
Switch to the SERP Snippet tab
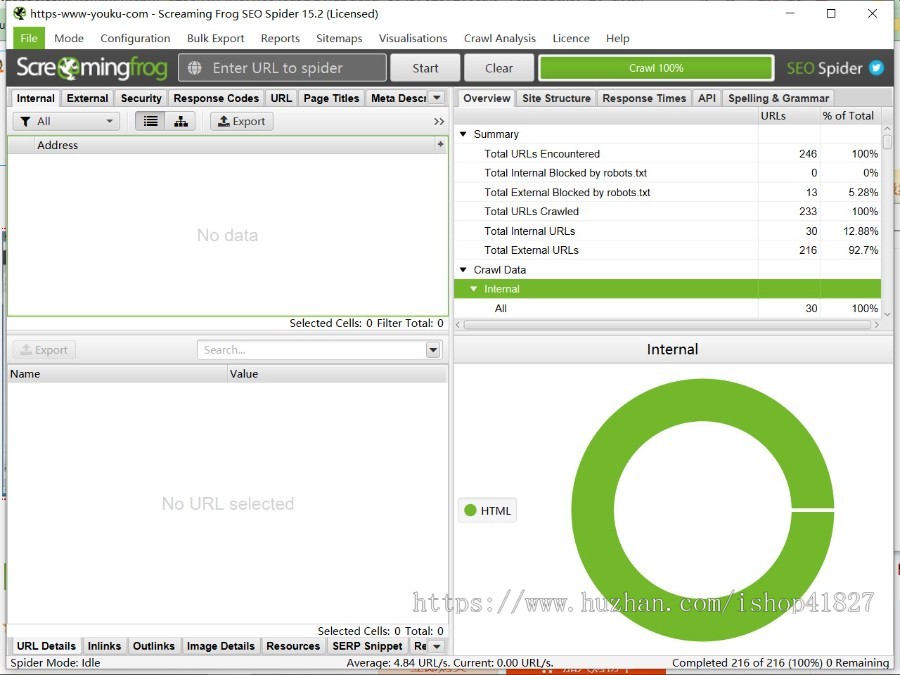coord(367,646)
